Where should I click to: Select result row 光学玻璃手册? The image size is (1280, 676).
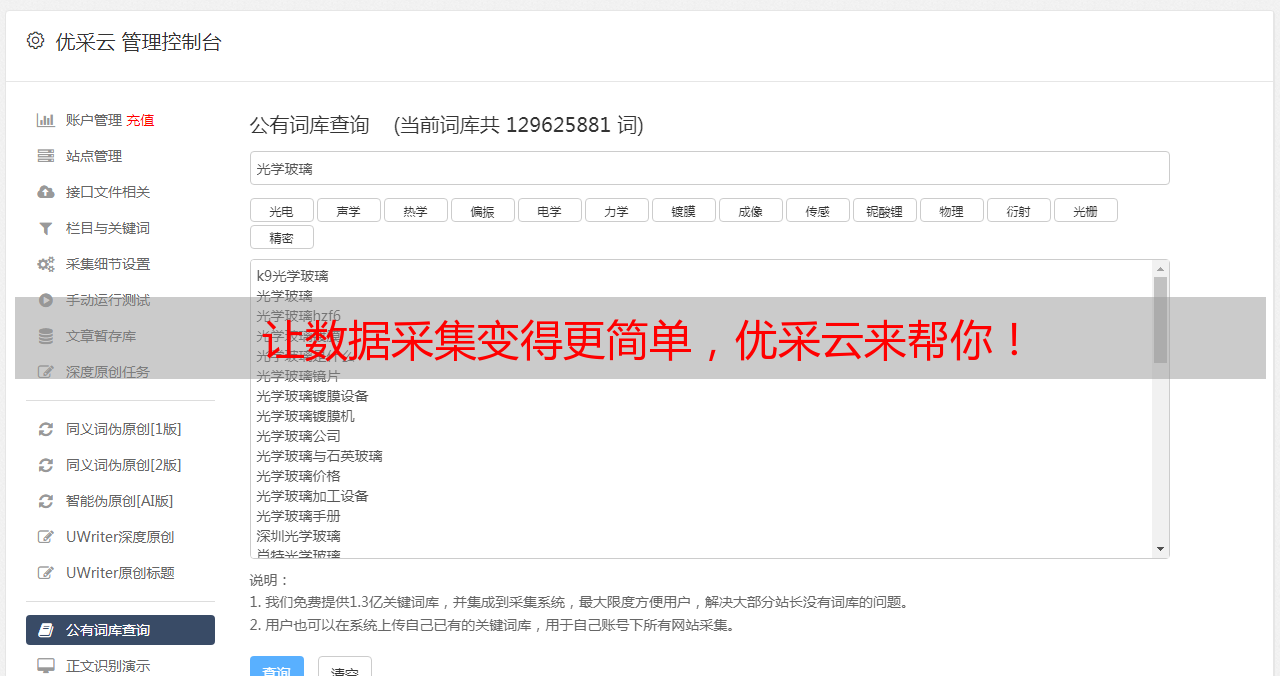[x=298, y=516]
